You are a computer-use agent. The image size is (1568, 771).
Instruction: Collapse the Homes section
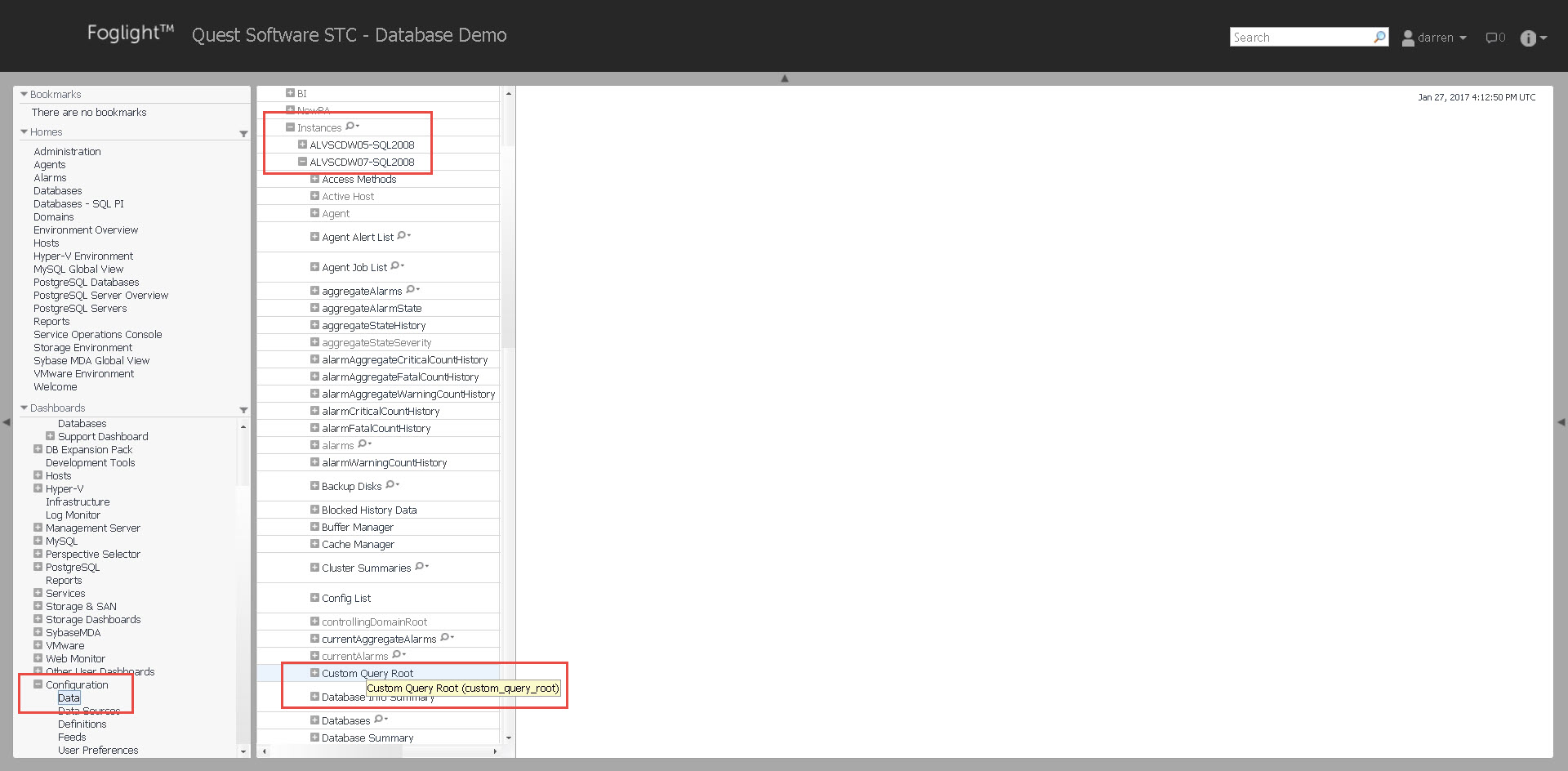(x=24, y=132)
